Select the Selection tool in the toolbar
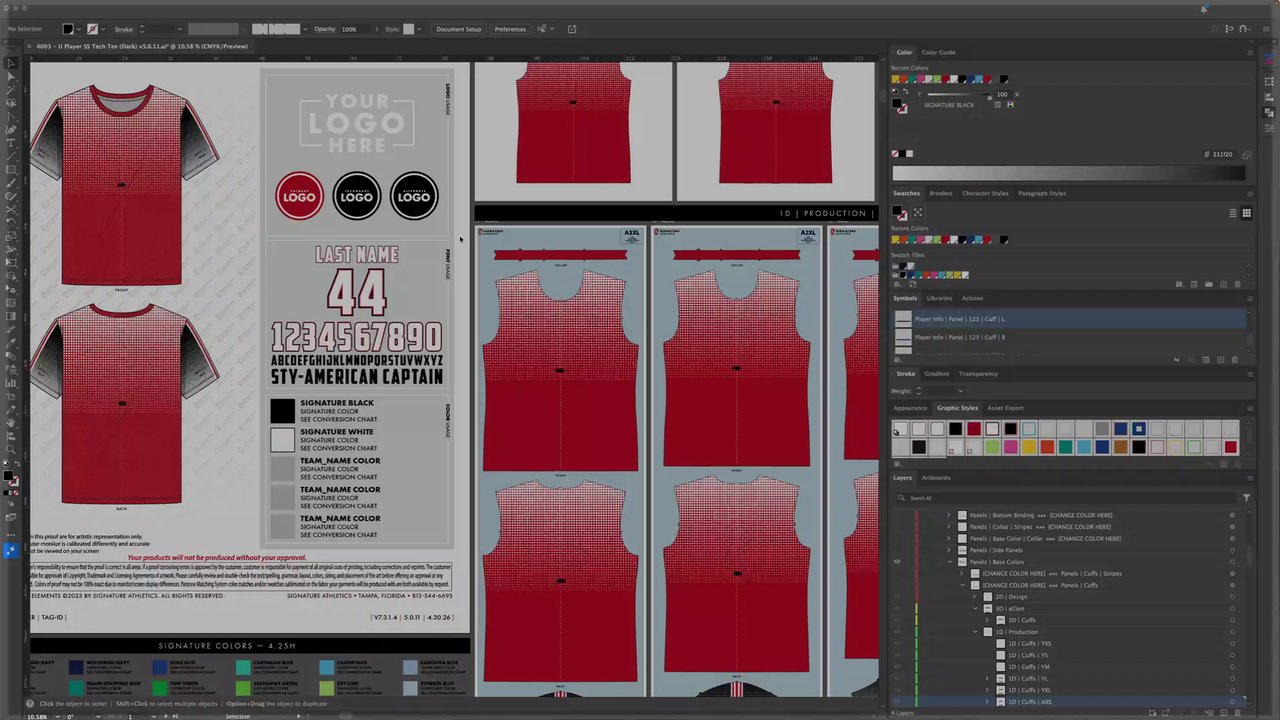 pos(10,63)
